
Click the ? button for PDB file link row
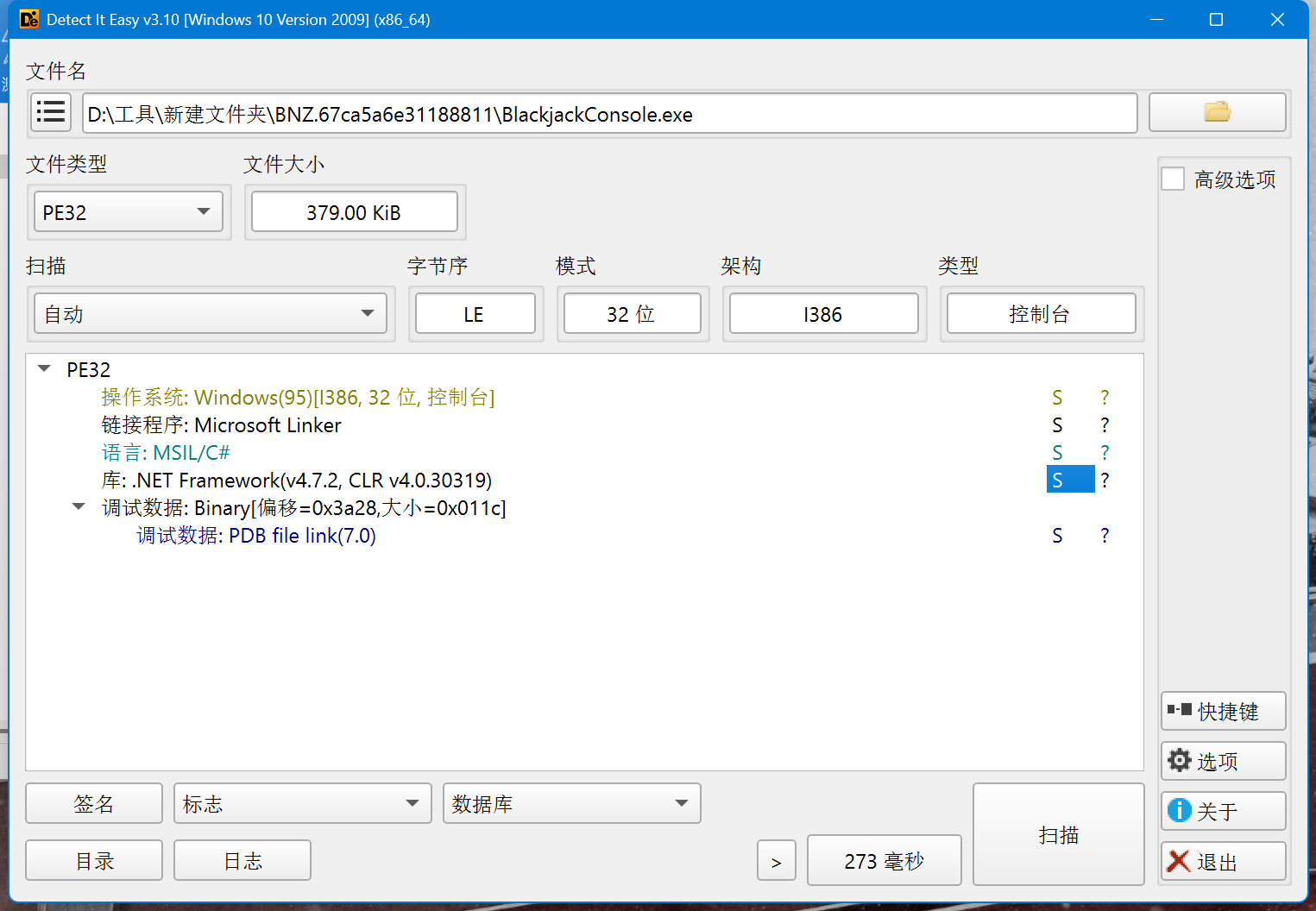(x=1105, y=536)
